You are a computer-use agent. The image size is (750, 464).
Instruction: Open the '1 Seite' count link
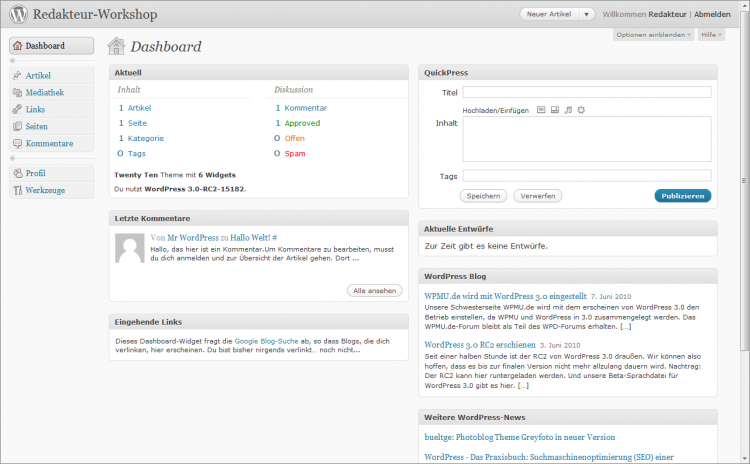click(x=132, y=123)
